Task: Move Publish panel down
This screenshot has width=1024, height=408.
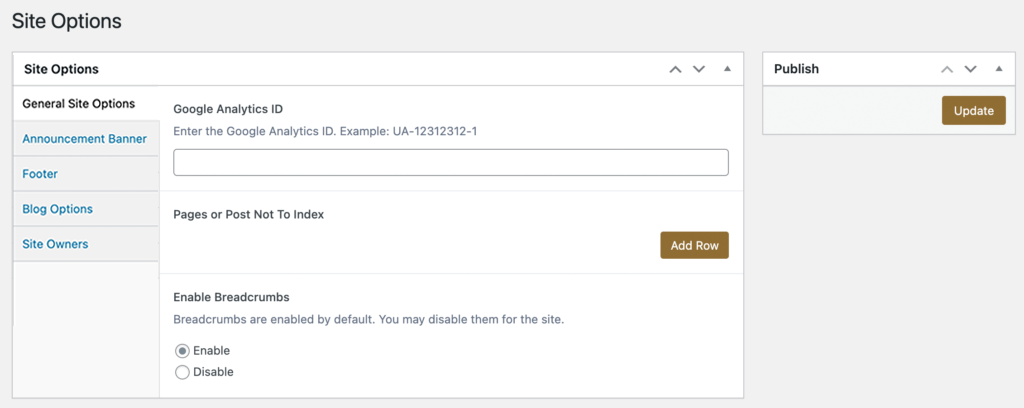Action: [970, 69]
